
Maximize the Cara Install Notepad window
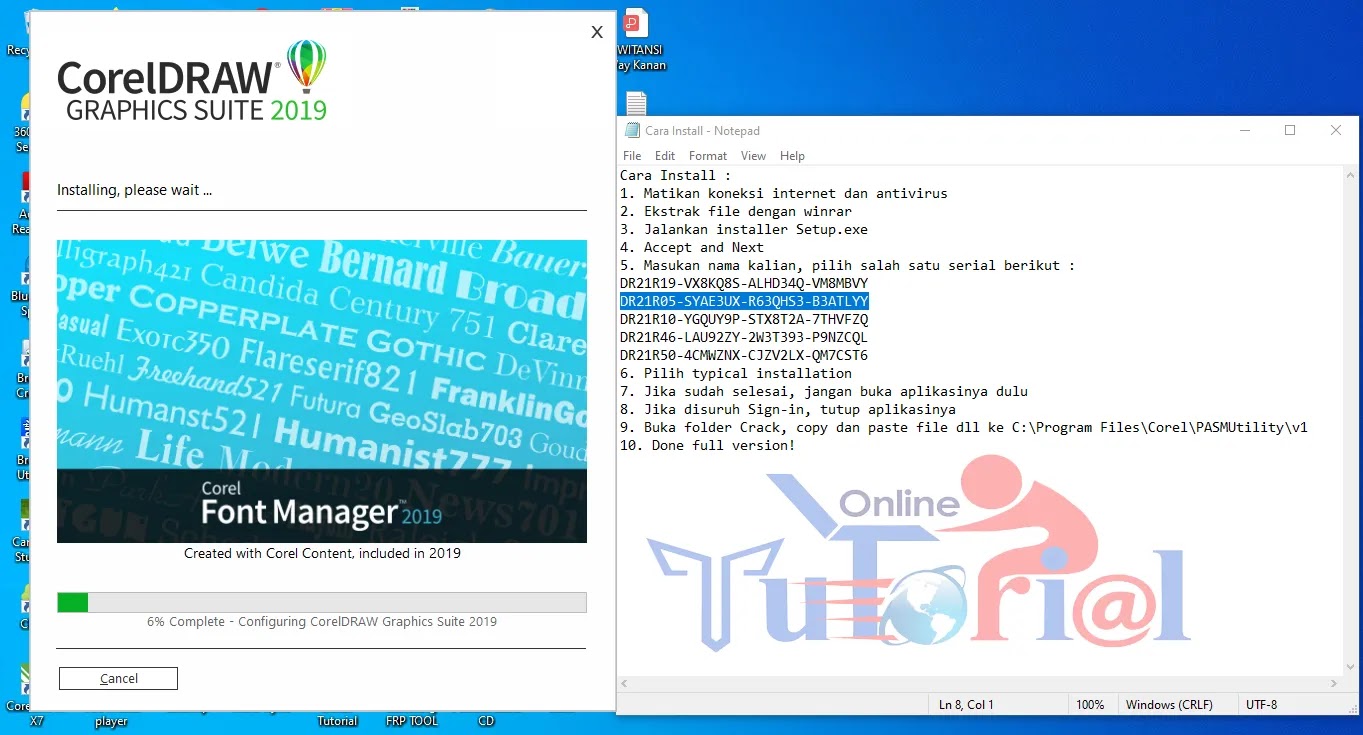pyautogui.click(x=1290, y=130)
